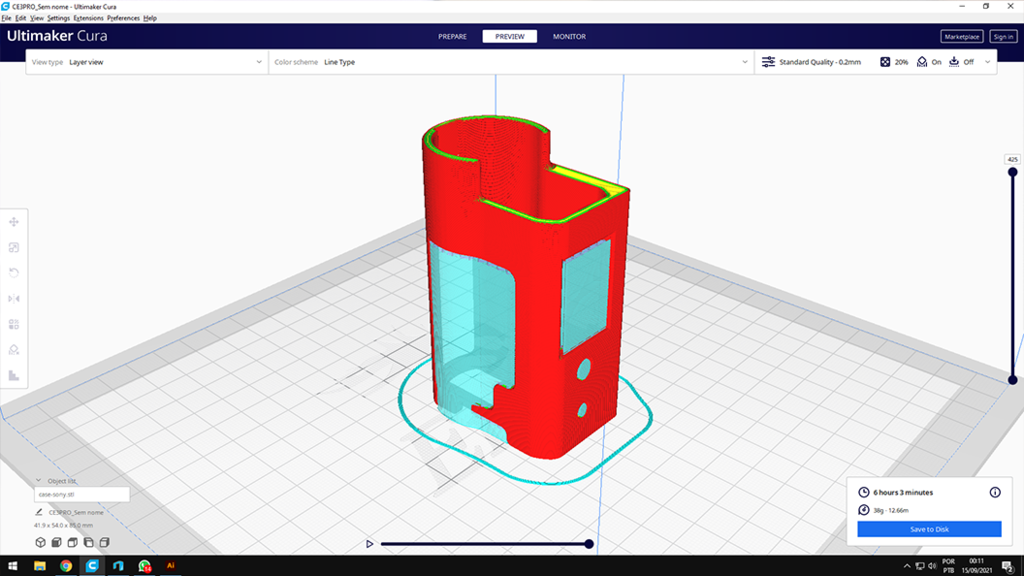This screenshot has width=1024, height=576.
Task: Open the Marketplace
Action: [962, 37]
